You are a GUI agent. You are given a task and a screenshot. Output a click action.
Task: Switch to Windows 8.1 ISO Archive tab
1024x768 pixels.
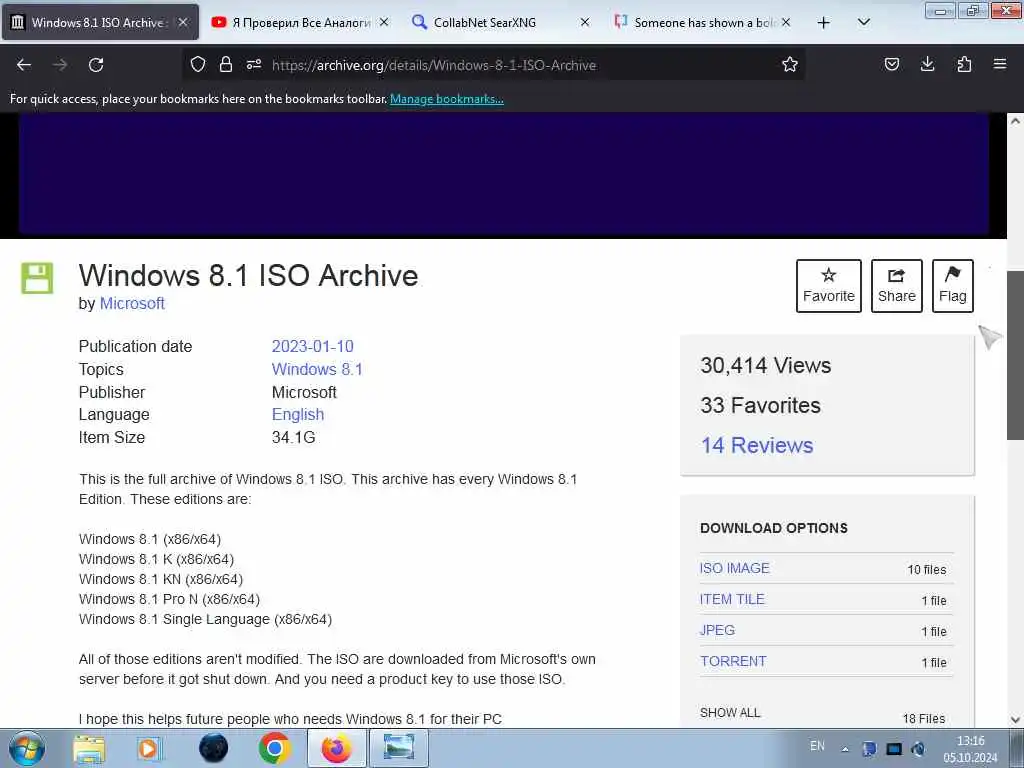101,22
